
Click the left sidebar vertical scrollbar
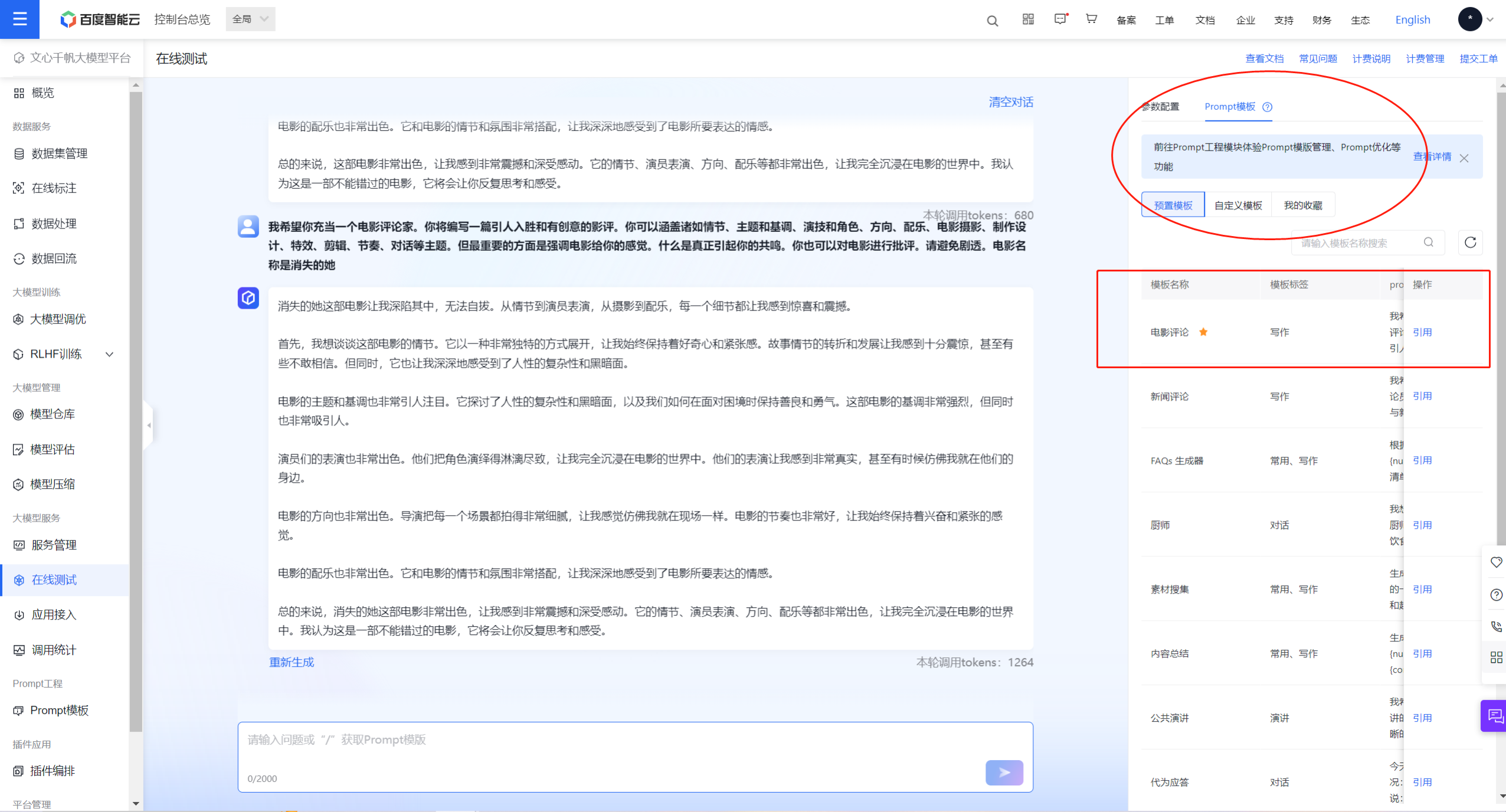136,413
